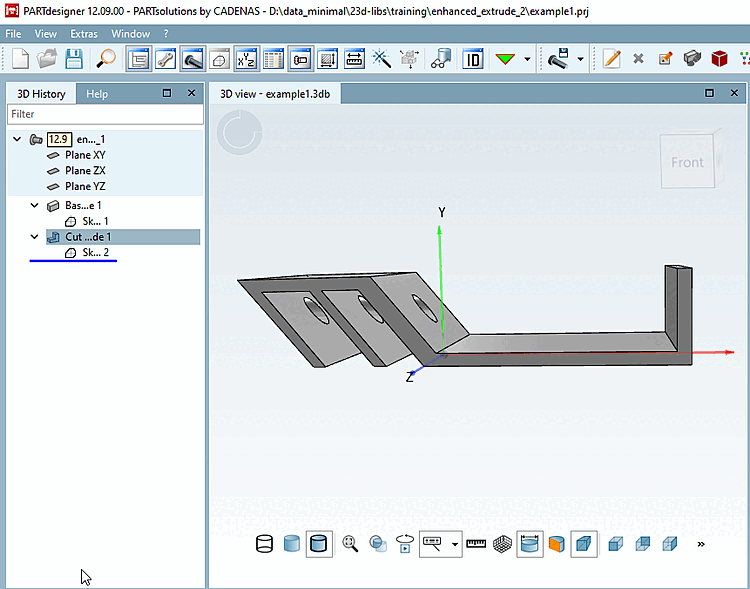Screen dimensions: 750x589
Task: Click the ruler measure tool
Action: (x=476, y=544)
